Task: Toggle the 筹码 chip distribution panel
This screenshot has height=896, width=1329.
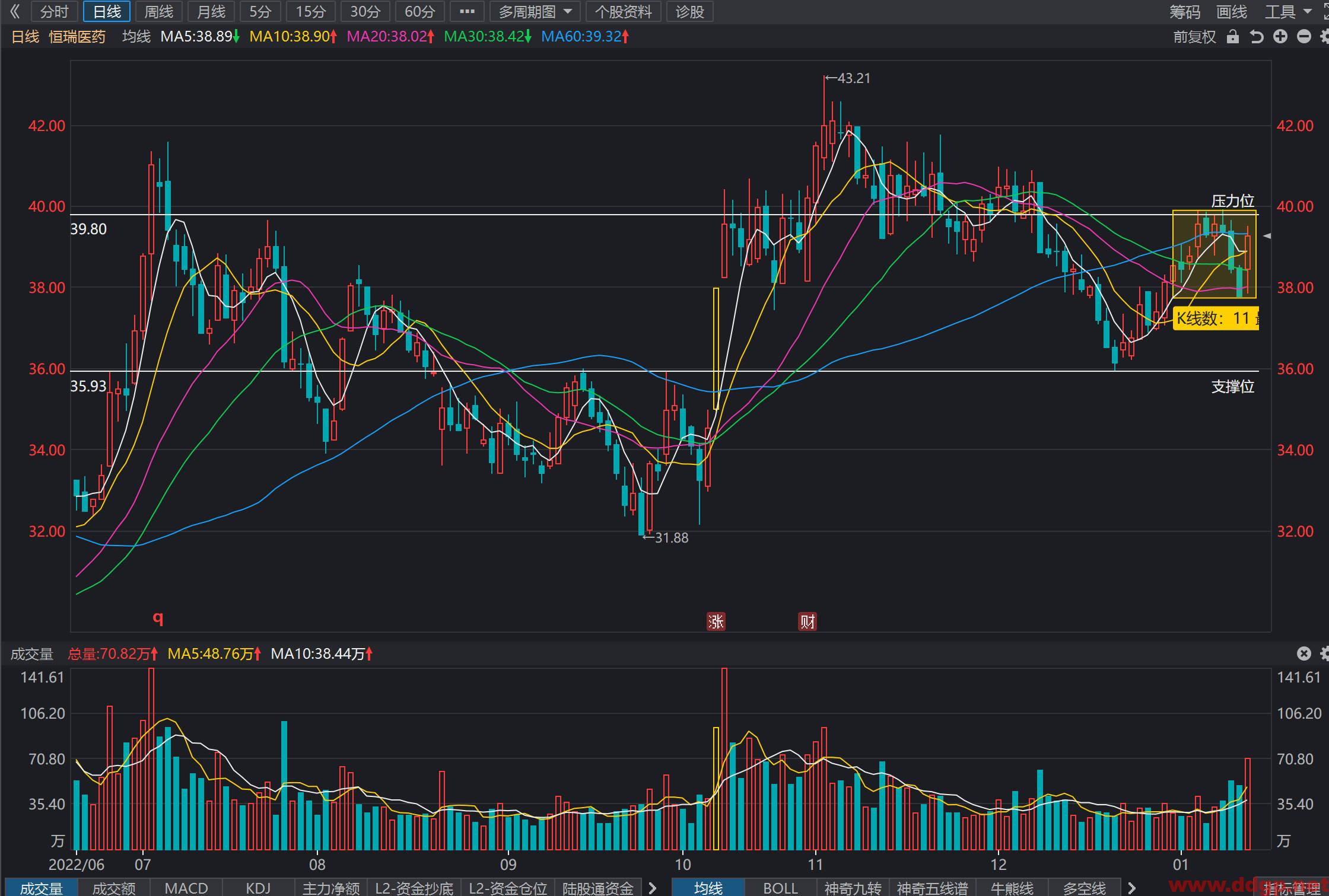Action: 1184,12
